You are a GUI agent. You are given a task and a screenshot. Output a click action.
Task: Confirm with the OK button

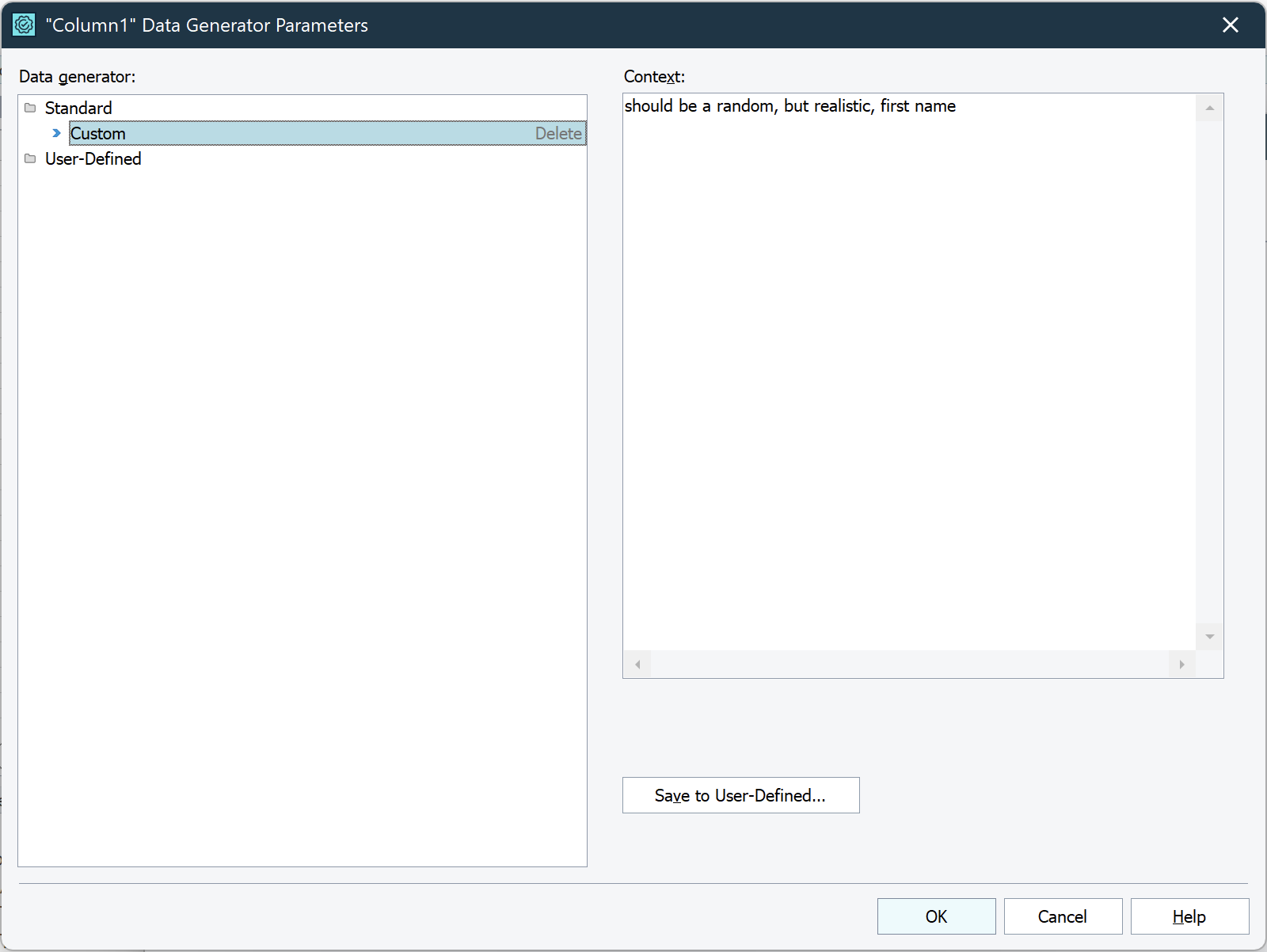pos(936,916)
